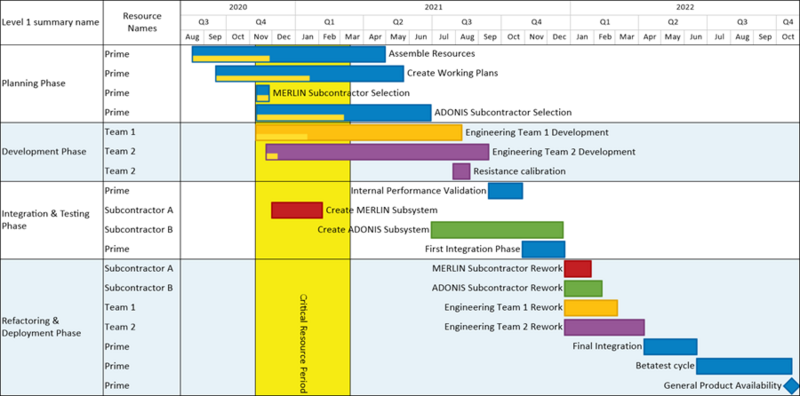Select the 2021 year header

tap(433, 8)
